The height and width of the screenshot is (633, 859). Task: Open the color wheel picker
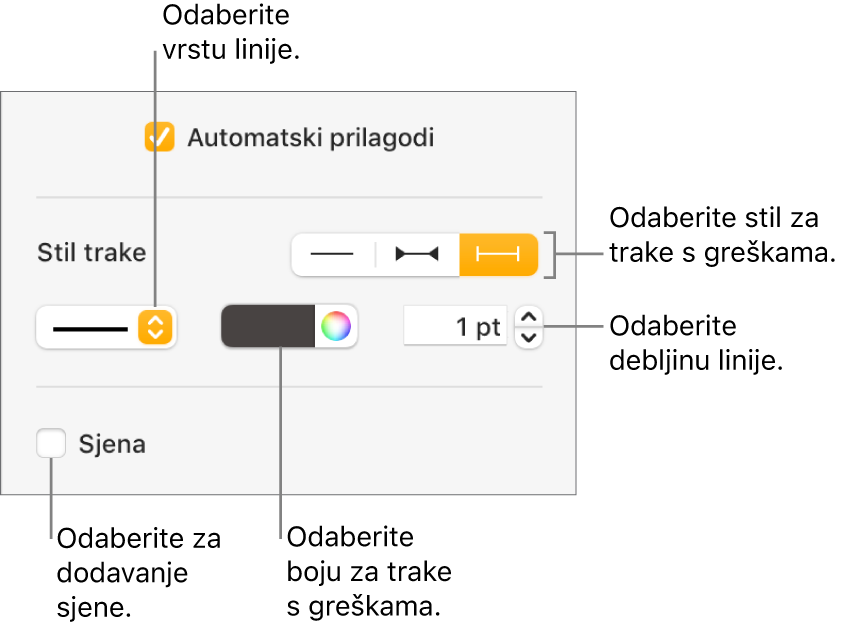click(x=336, y=327)
